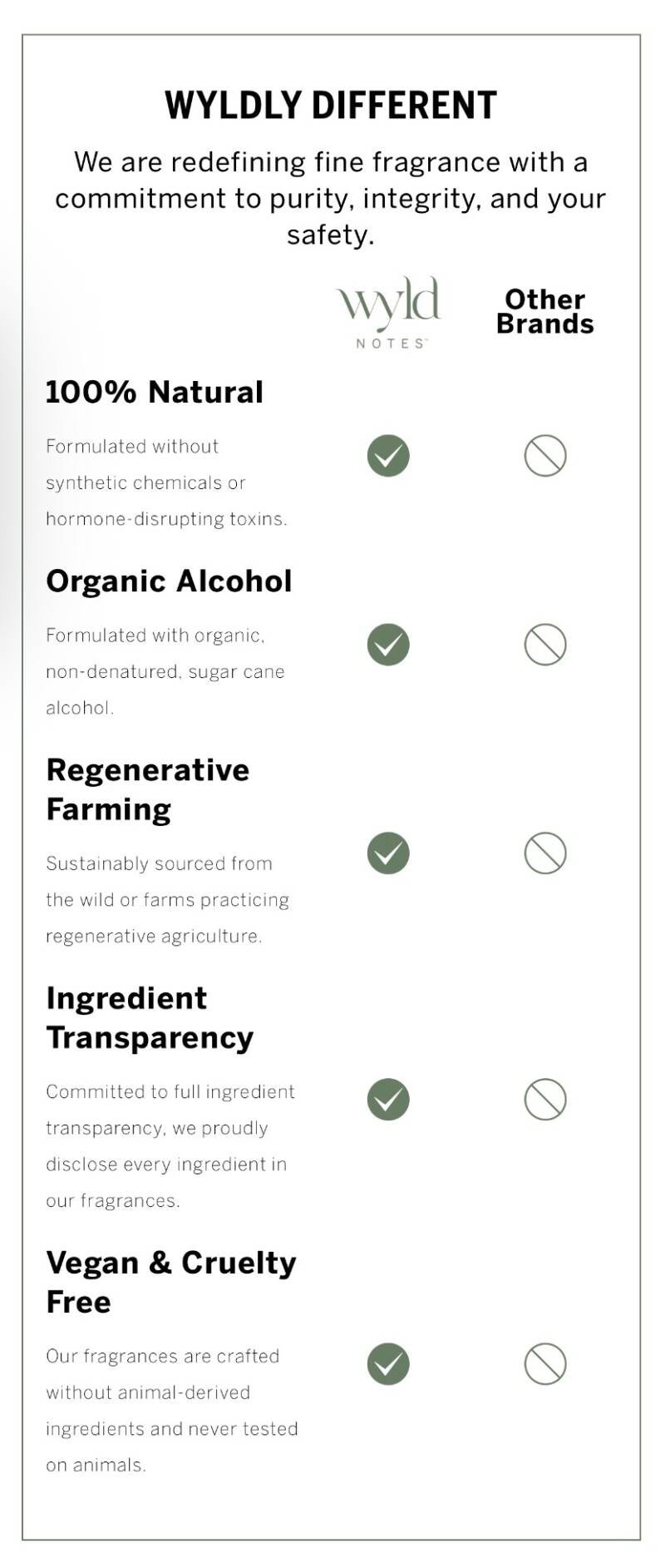This screenshot has width=665, height=1568.
Task: Click Other Brands prohibited icon for Regenerative Farming
Action: pos(545,853)
